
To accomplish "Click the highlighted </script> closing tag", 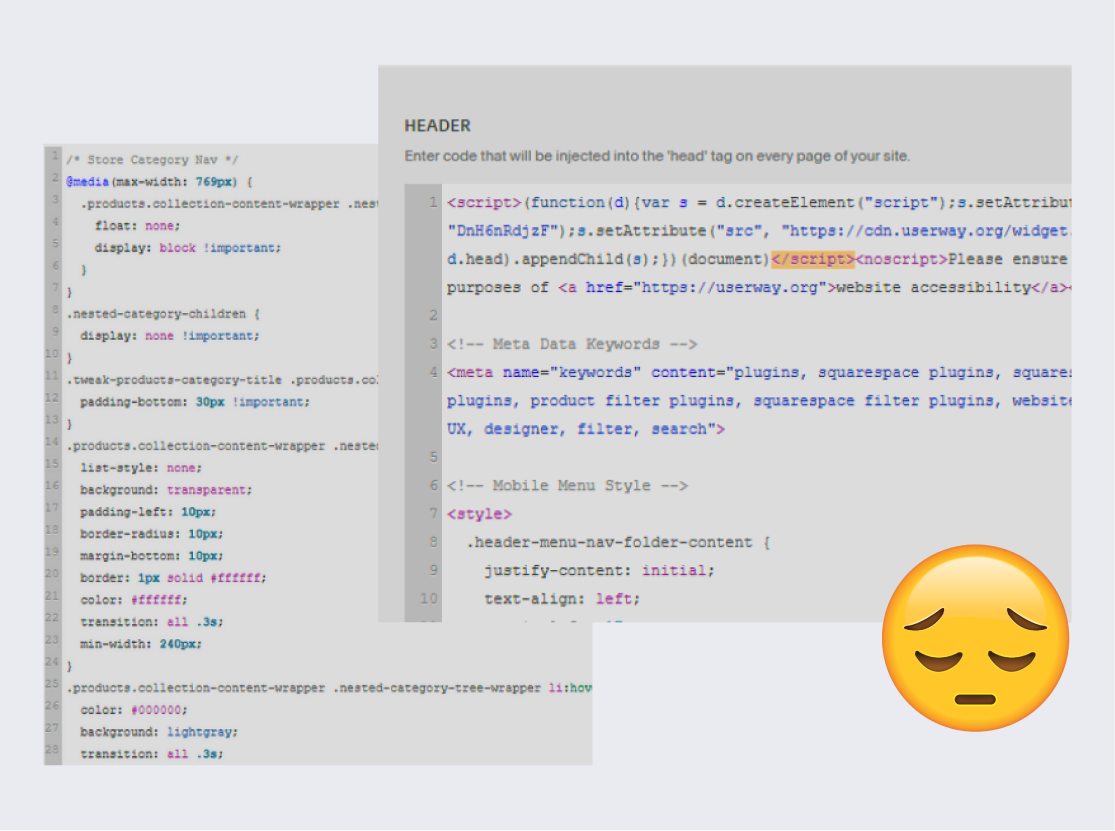I will point(813,259).
